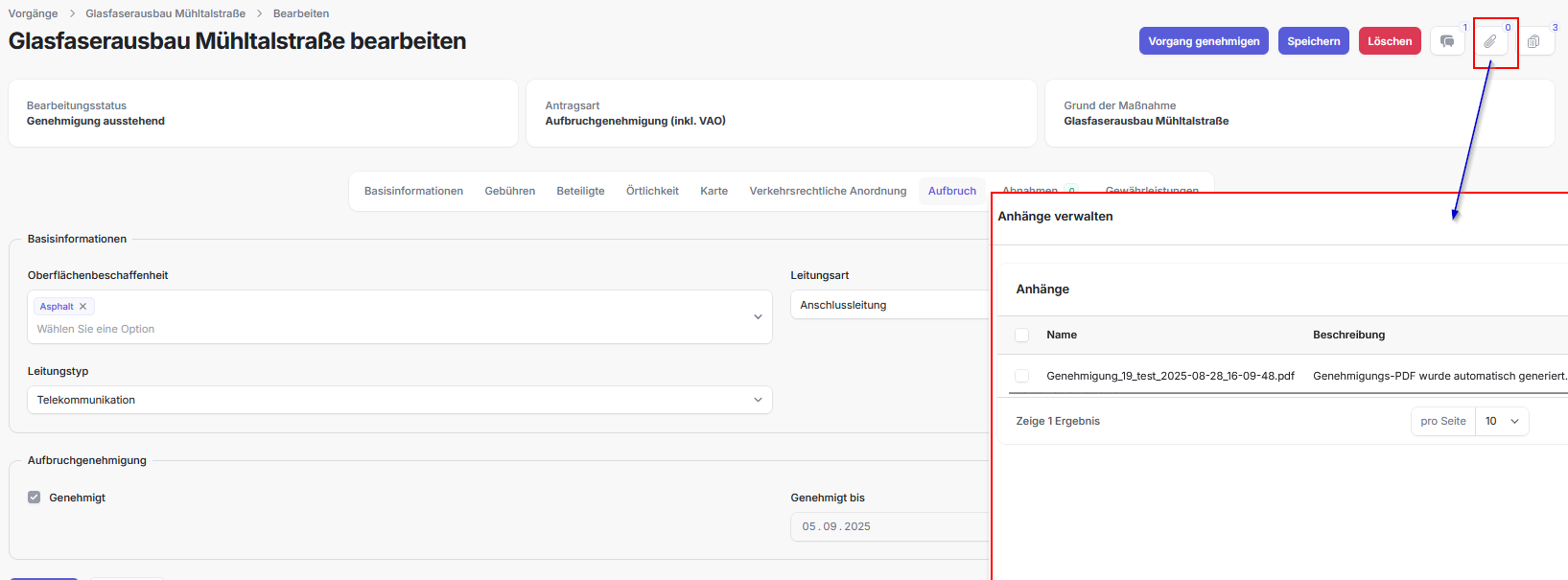Go to Verkehrsrechtliche Anordnung tab
1568x580 pixels.
[828, 191]
